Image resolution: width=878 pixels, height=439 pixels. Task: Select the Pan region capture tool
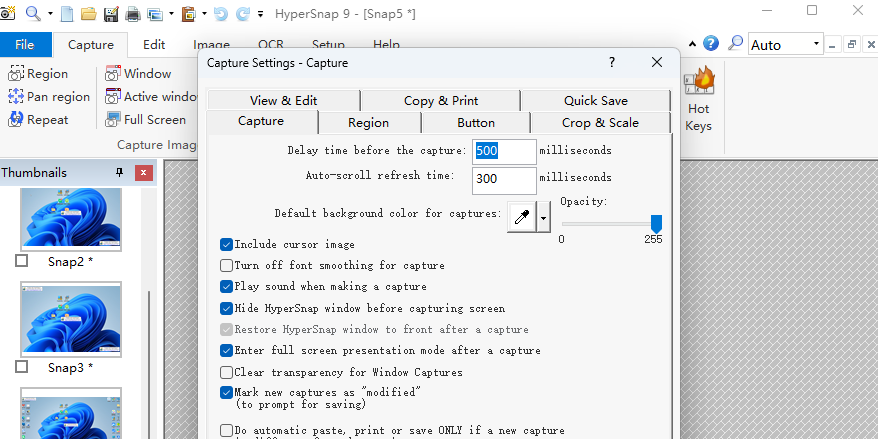tap(48, 97)
